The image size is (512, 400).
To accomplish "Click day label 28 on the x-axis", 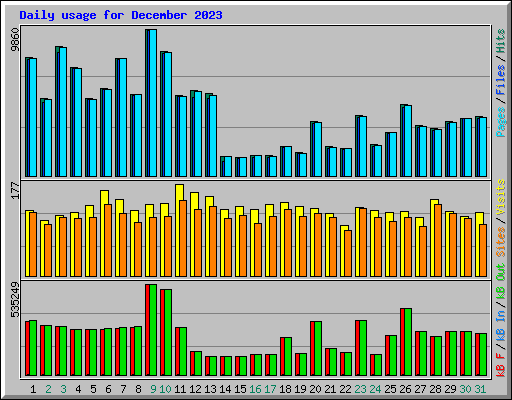I will coord(435,389).
